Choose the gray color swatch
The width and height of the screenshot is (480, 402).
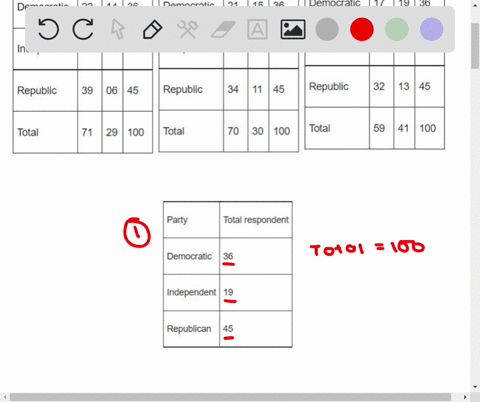pos(327,29)
